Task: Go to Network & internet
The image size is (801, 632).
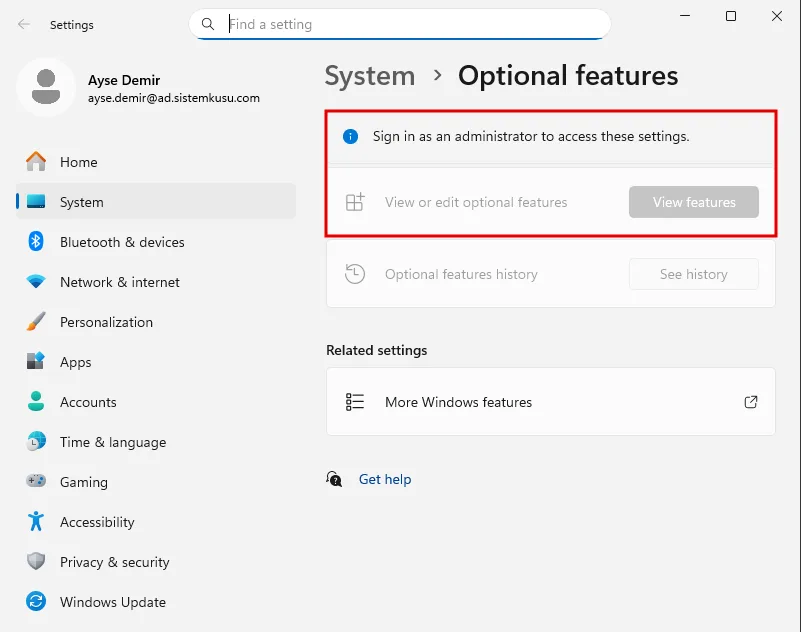Action: tap(156, 282)
